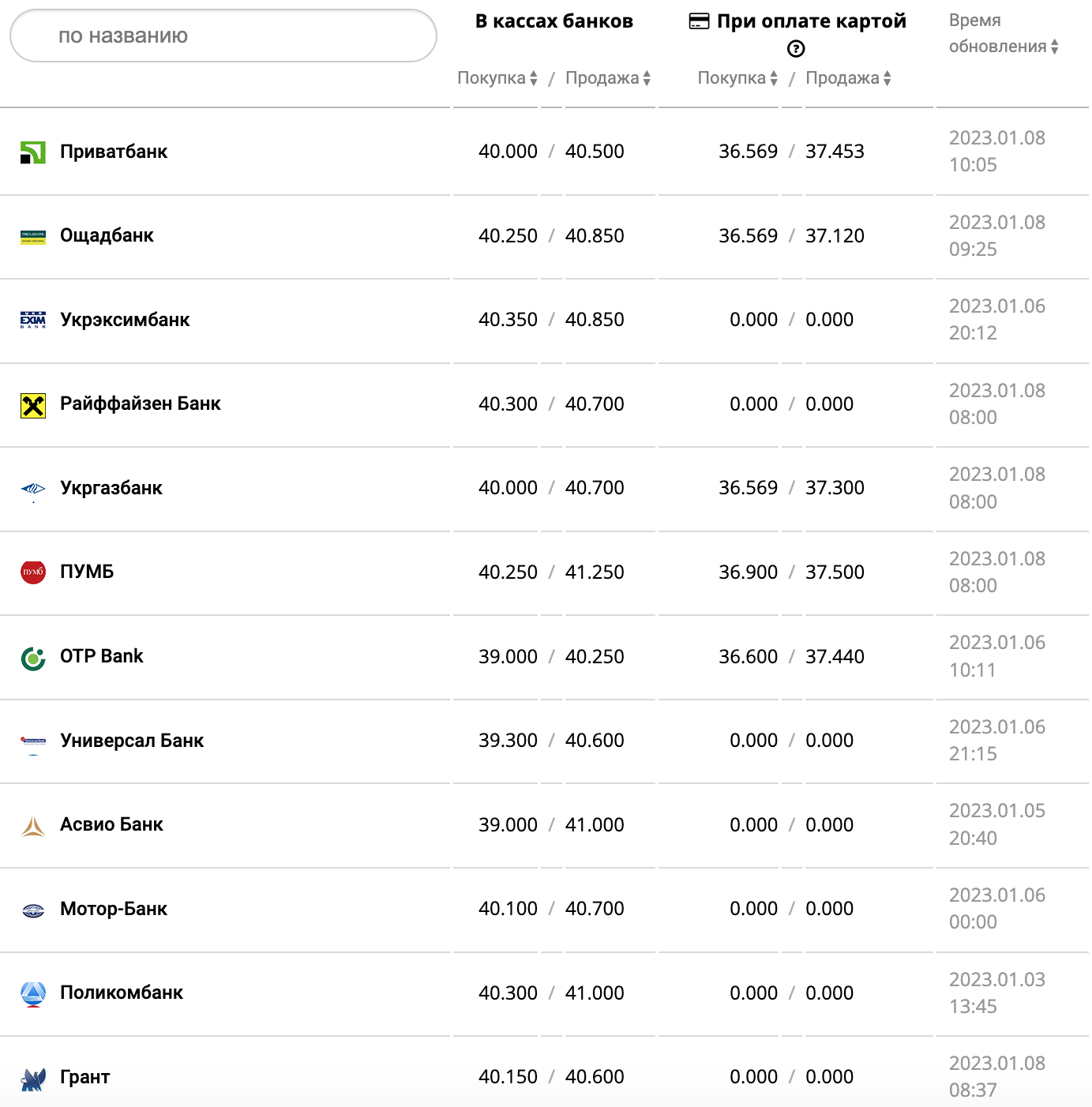Open the Универсал Банк link

click(x=132, y=741)
